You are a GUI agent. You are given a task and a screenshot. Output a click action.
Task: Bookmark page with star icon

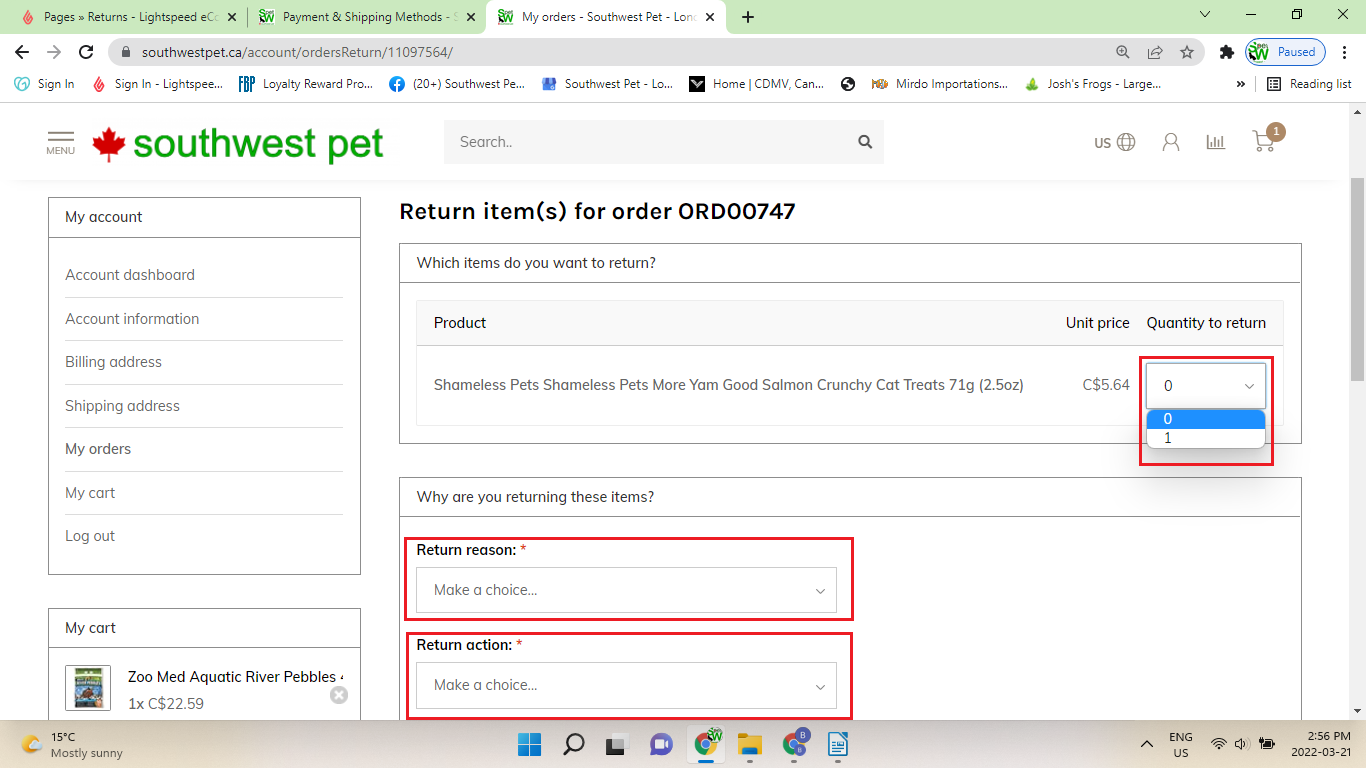[1187, 52]
